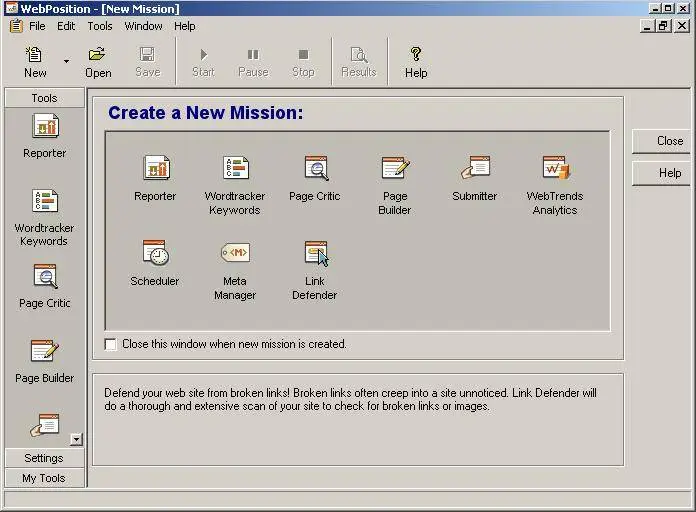Click the Link Defender description text
This screenshot has height=512, width=696.
[350, 400]
